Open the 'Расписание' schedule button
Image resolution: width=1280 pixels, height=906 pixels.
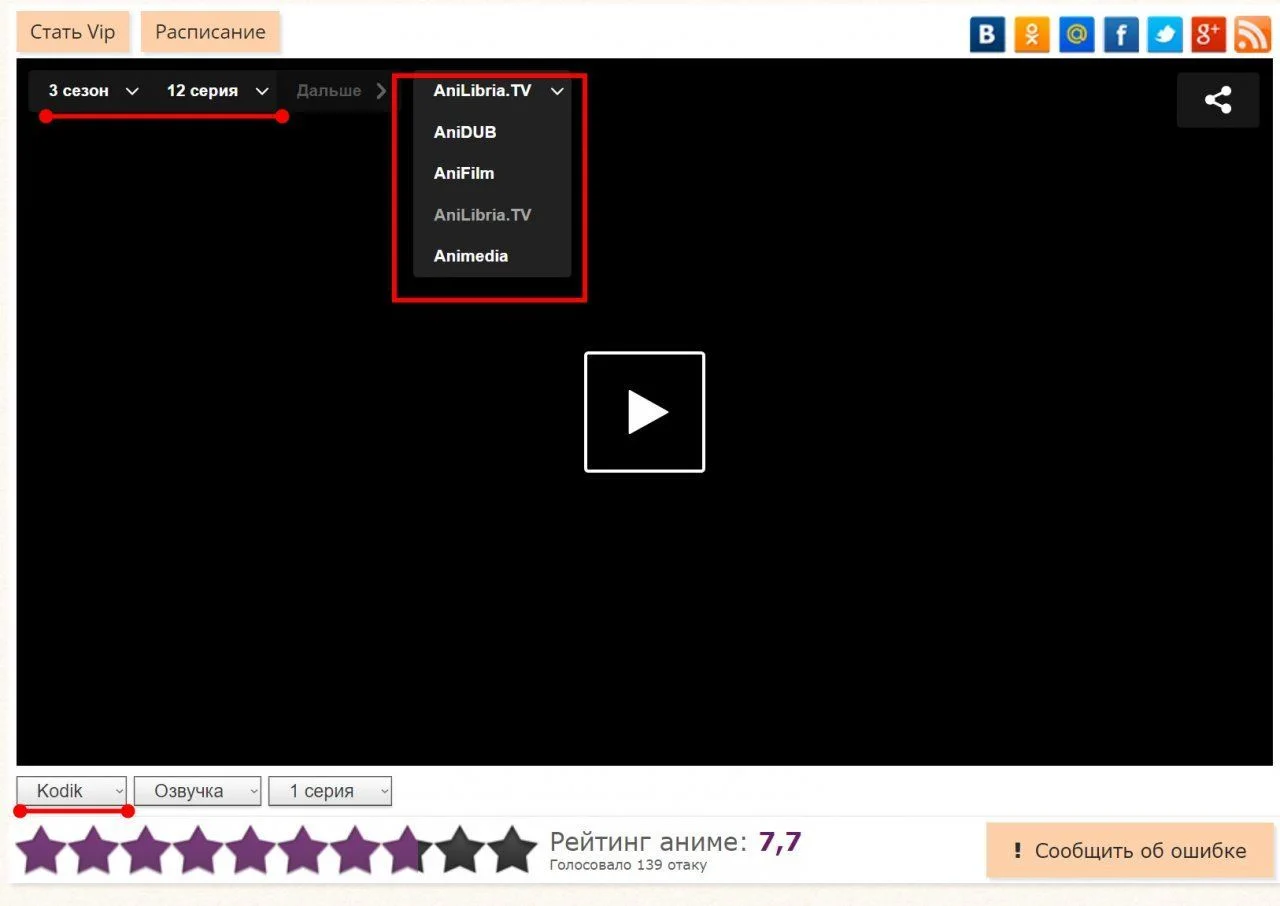pos(210,32)
